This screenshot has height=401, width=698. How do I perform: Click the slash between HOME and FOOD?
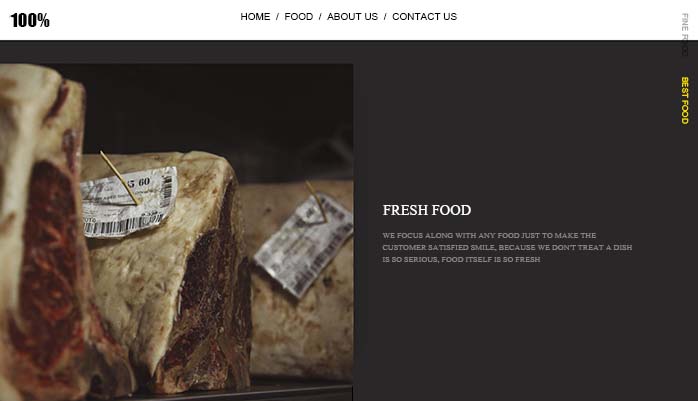click(x=277, y=17)
